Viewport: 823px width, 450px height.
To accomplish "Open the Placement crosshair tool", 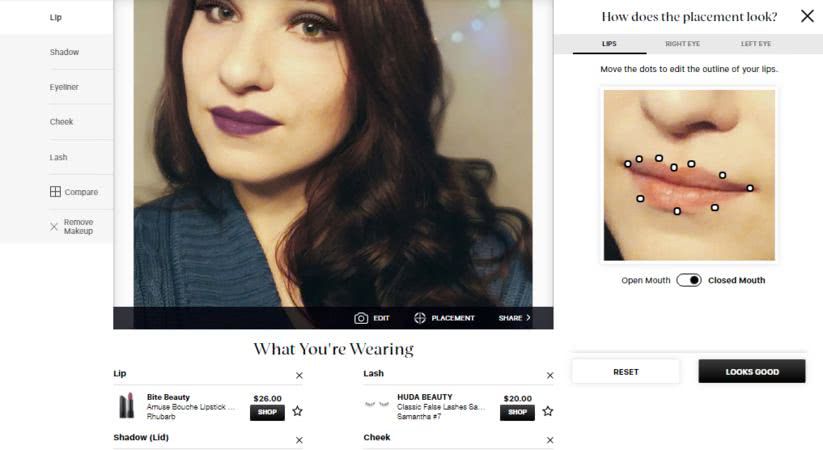I will pyautogui.click(x=419, y=318).
